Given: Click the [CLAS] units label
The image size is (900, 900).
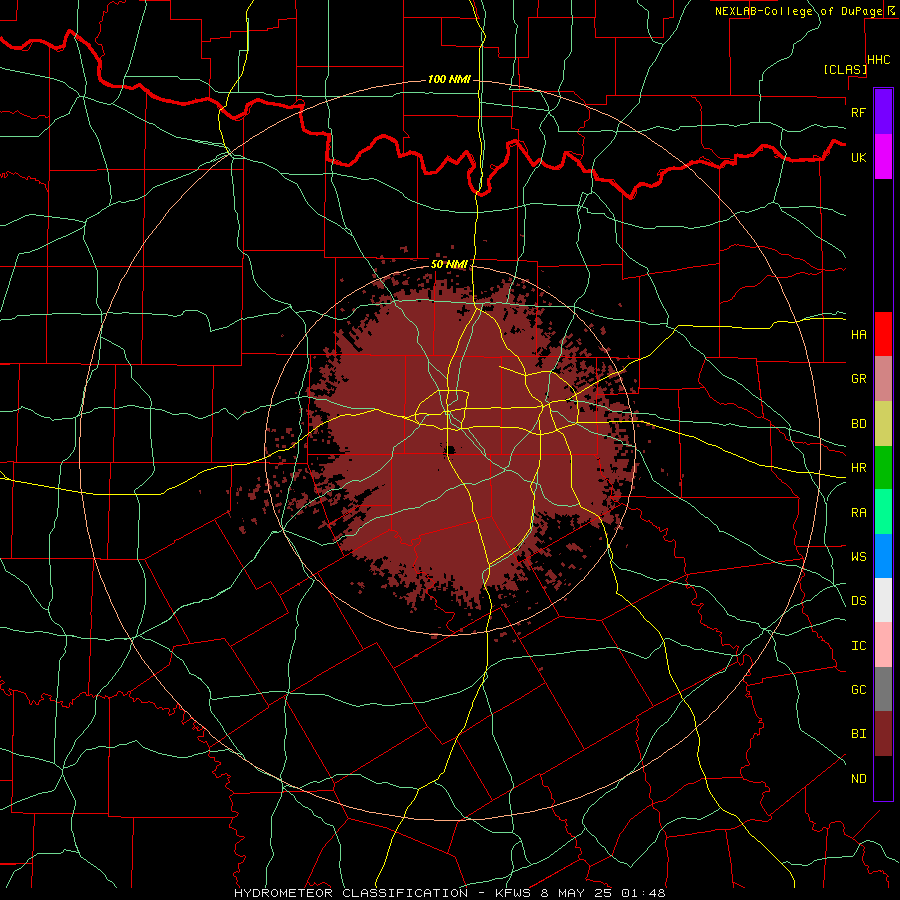Looking at the screenshot, I should click(x=845, y=69).
